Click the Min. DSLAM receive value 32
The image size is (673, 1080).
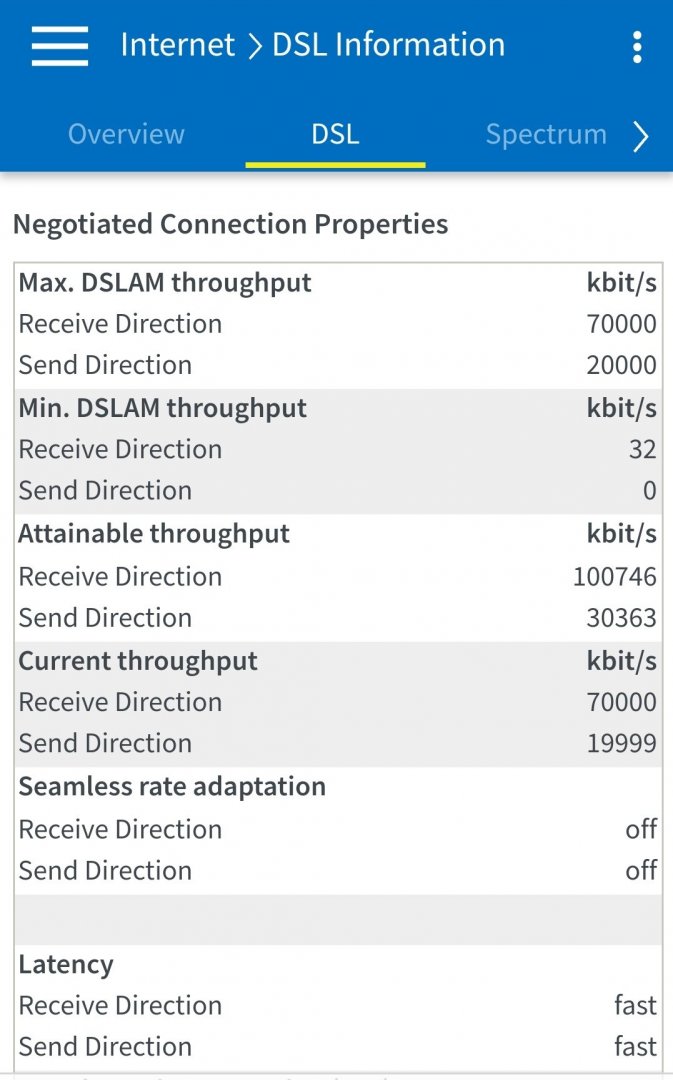pos(642,450)
